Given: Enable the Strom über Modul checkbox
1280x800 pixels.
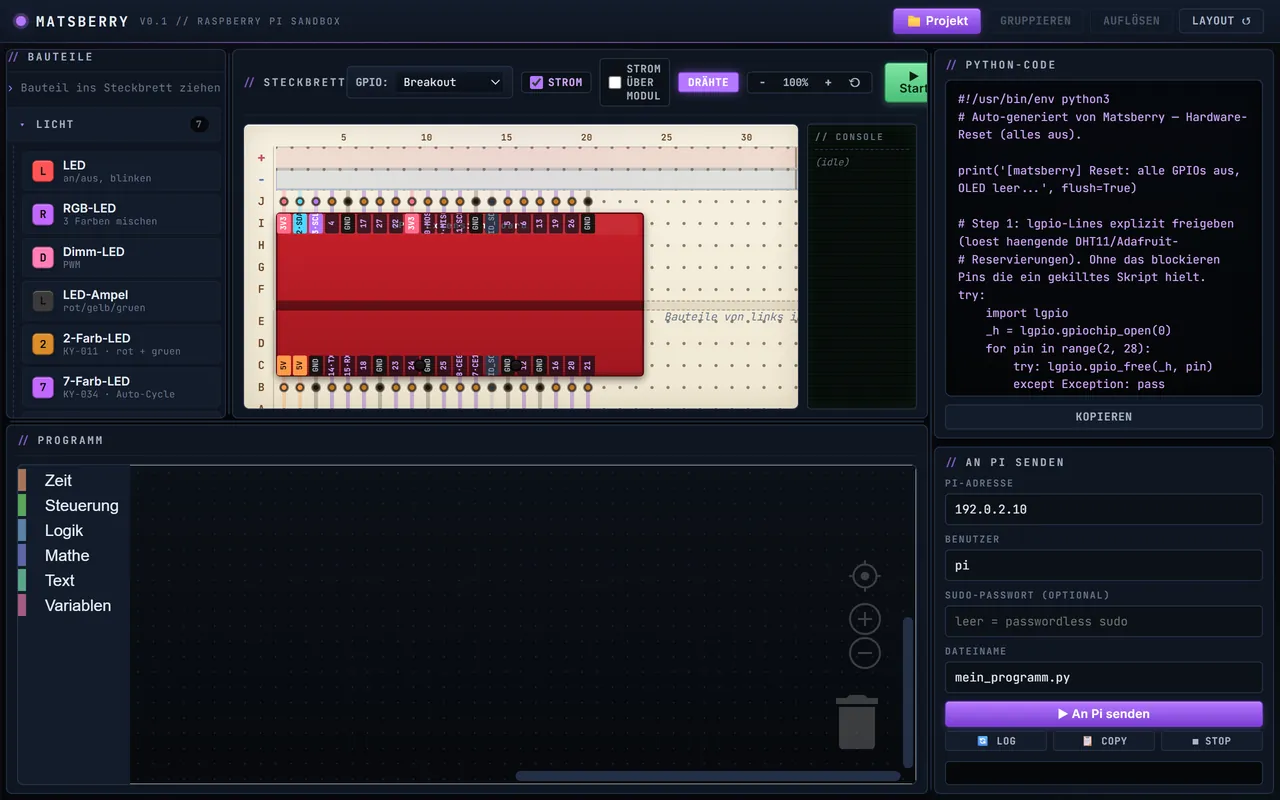Looking at the screenshot, I should 615,82.
